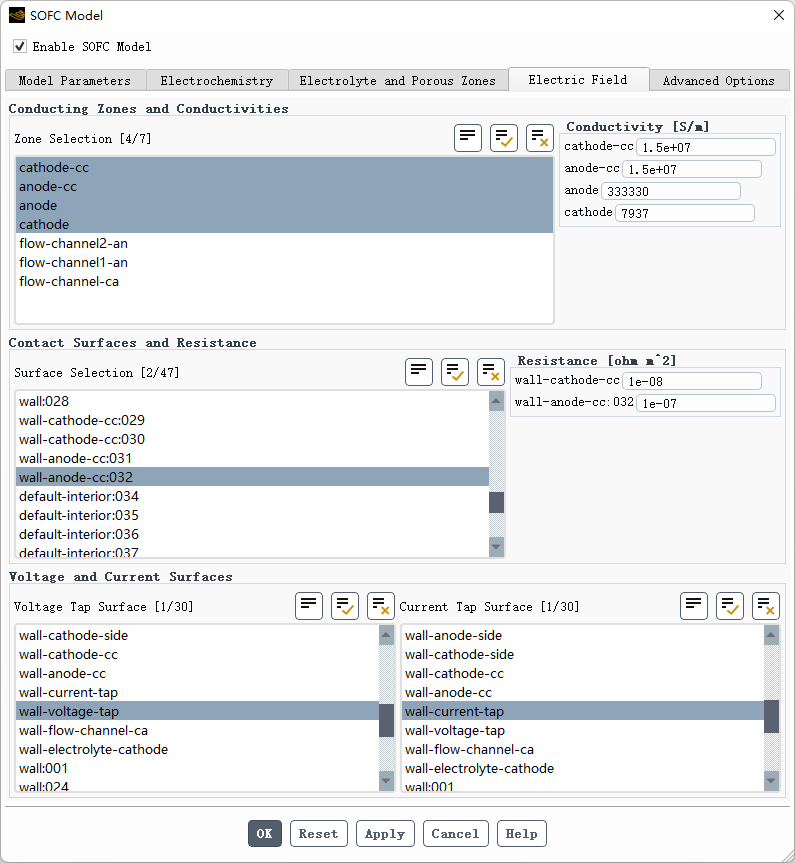Deselect all Voltage Tap surfaces
The image size is (795, 863).
(381, 606)
